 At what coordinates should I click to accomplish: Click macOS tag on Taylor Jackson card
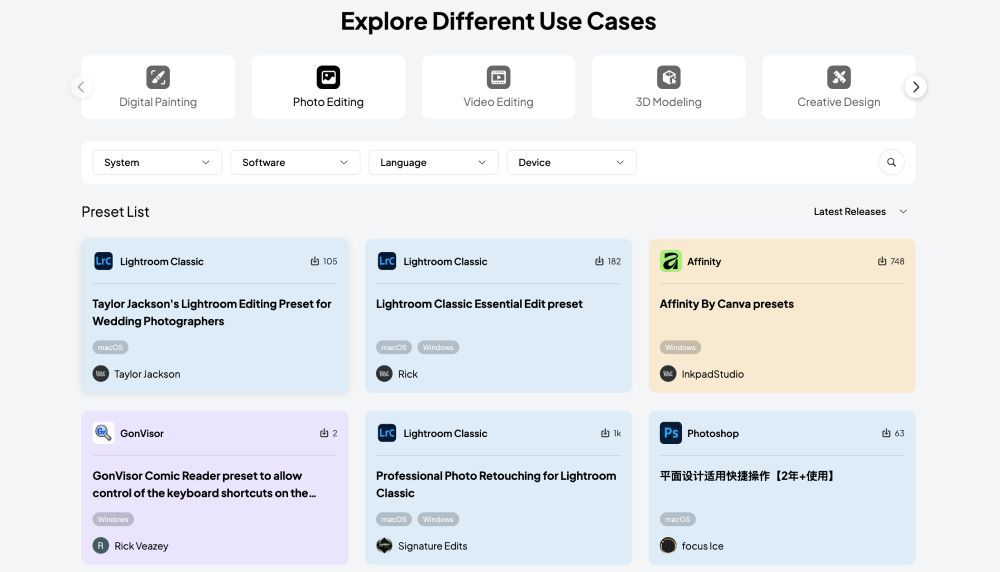pos(110,348)
